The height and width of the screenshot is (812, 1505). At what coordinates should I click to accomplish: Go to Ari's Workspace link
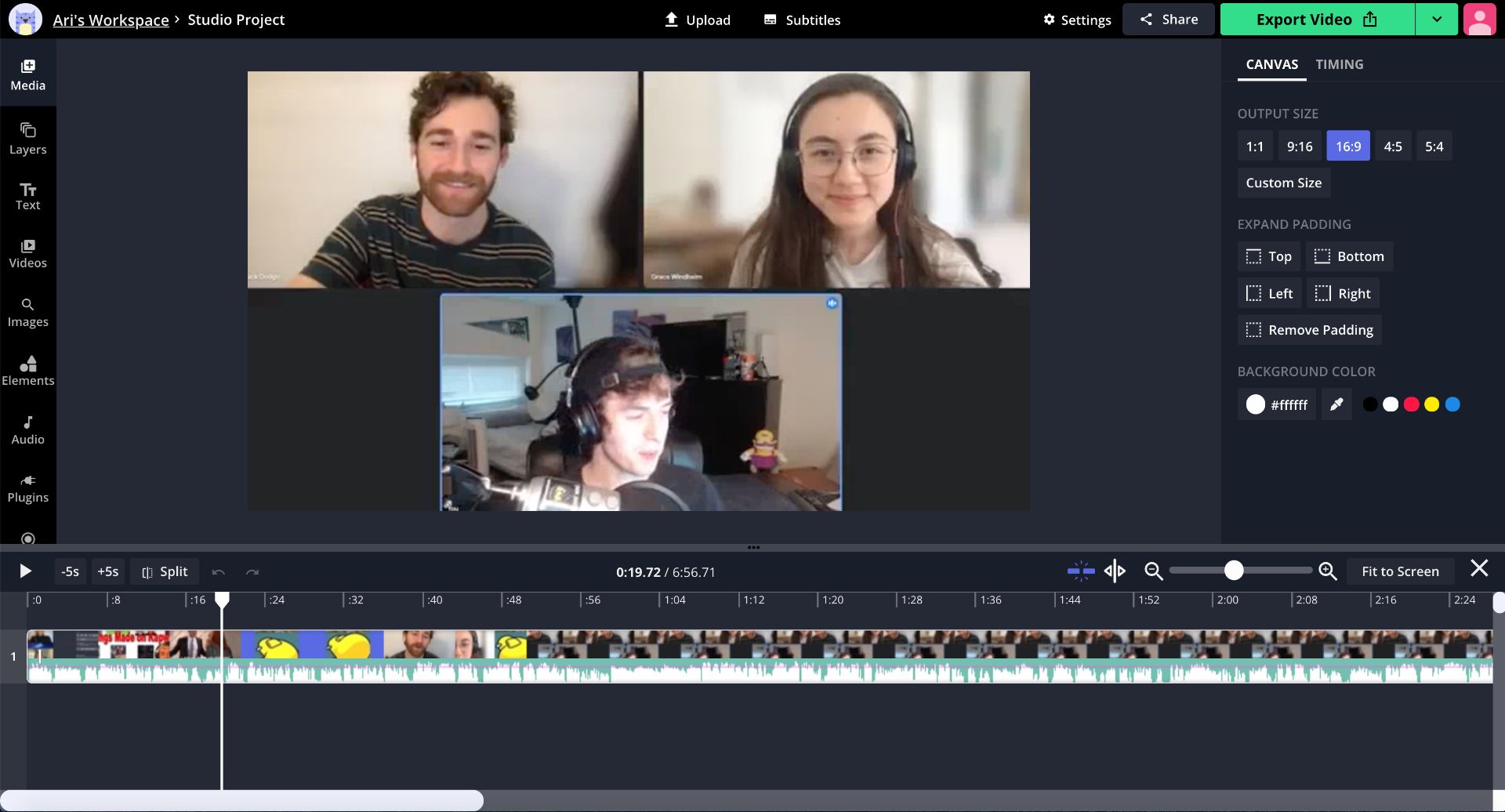pyautogui.click(x=111, y=20)
